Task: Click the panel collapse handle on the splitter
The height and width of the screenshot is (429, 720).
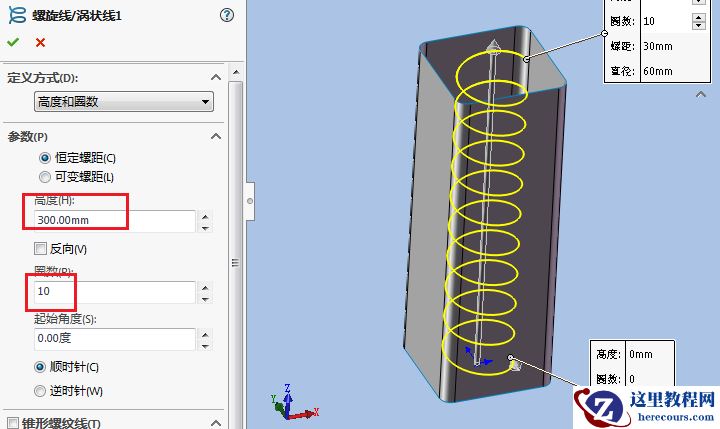Action: click(x=250, y=201)
